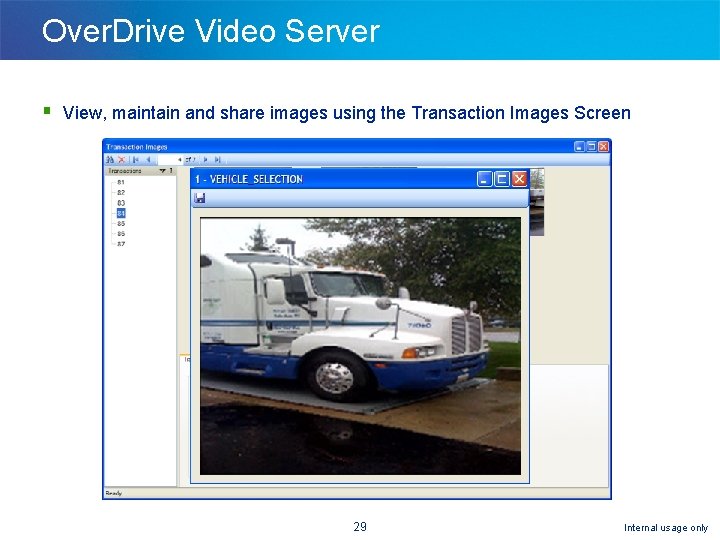Close the Transaction Images window
This screenshot has width=720, height=540.
(603, 146)
